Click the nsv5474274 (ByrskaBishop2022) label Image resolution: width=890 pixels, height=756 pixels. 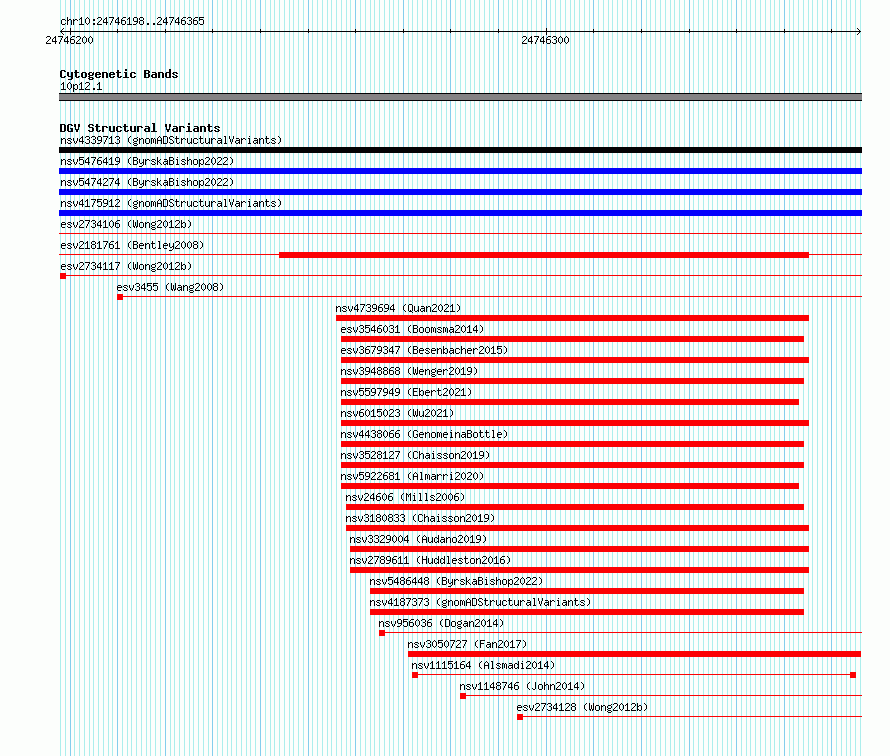pyautogui.click(x=147, y=182)
